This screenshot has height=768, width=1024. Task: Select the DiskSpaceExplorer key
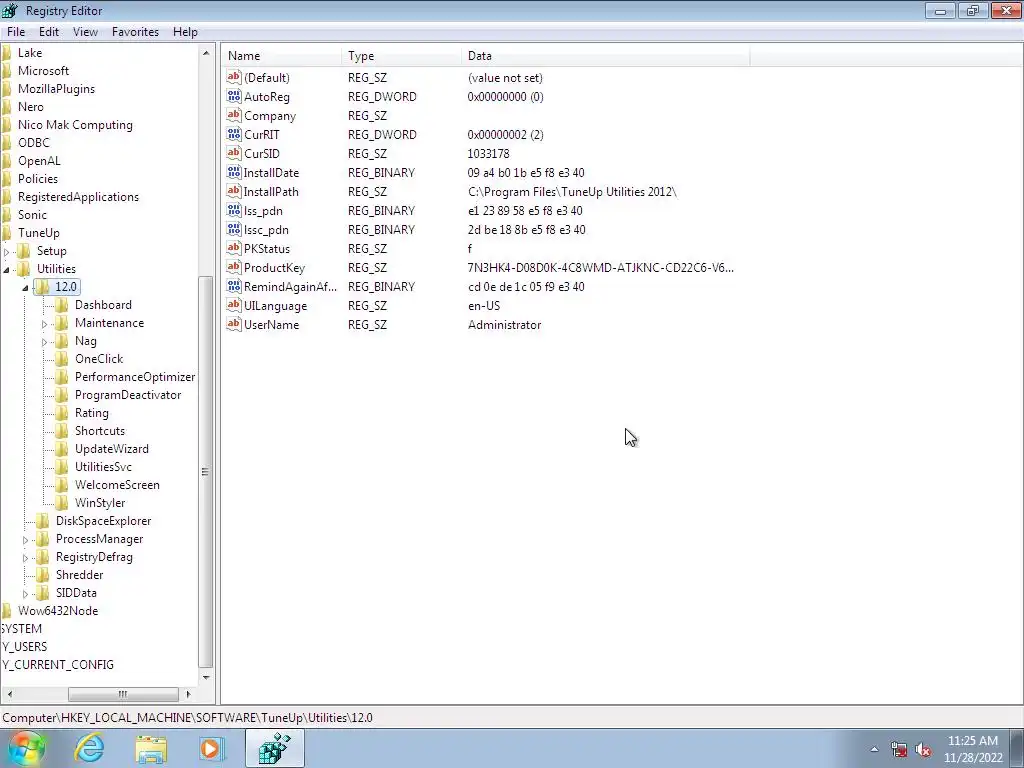tap(103, 520)
